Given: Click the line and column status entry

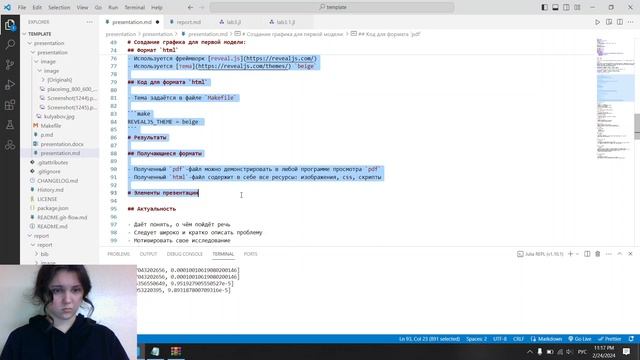Looking at the screenshot, I should click(429, 339).
